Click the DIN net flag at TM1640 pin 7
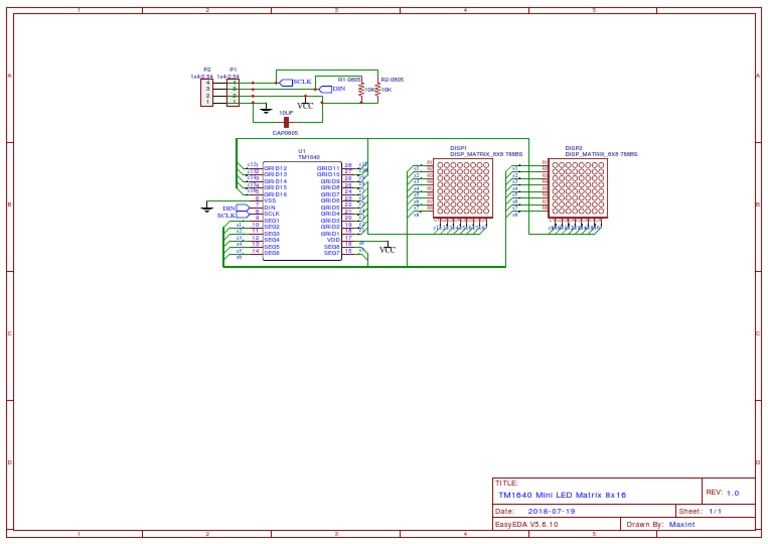Viewport: 768px width, 544px height. (243, 208)
